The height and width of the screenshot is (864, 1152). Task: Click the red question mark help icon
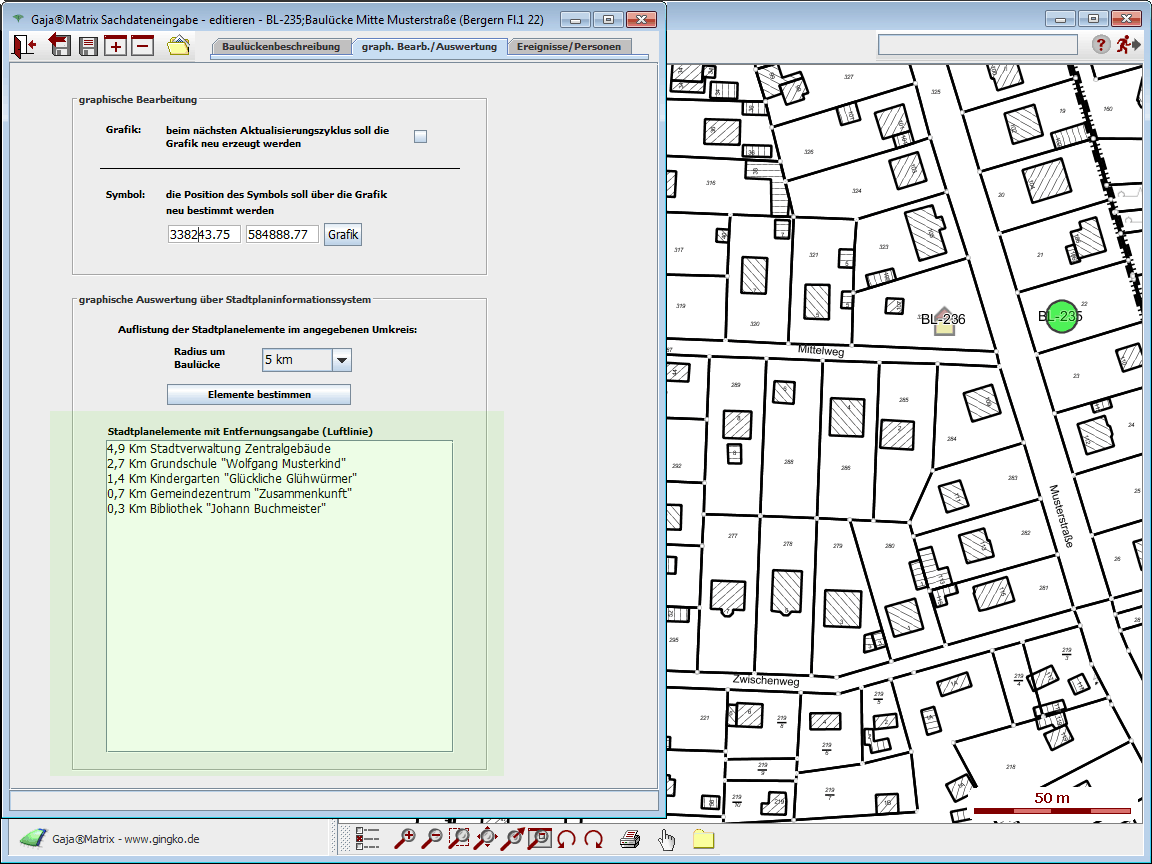click(1100, 44)
